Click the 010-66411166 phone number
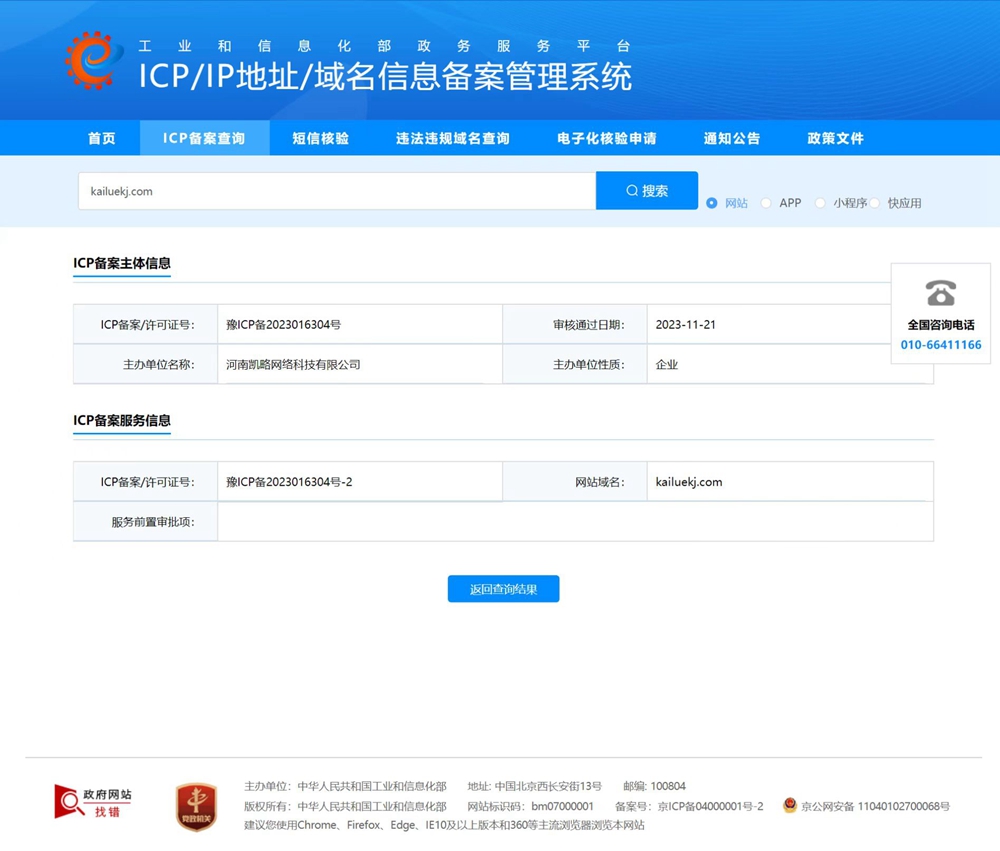The width and height of the screenshot is (1000, 851). pos(941,345)
